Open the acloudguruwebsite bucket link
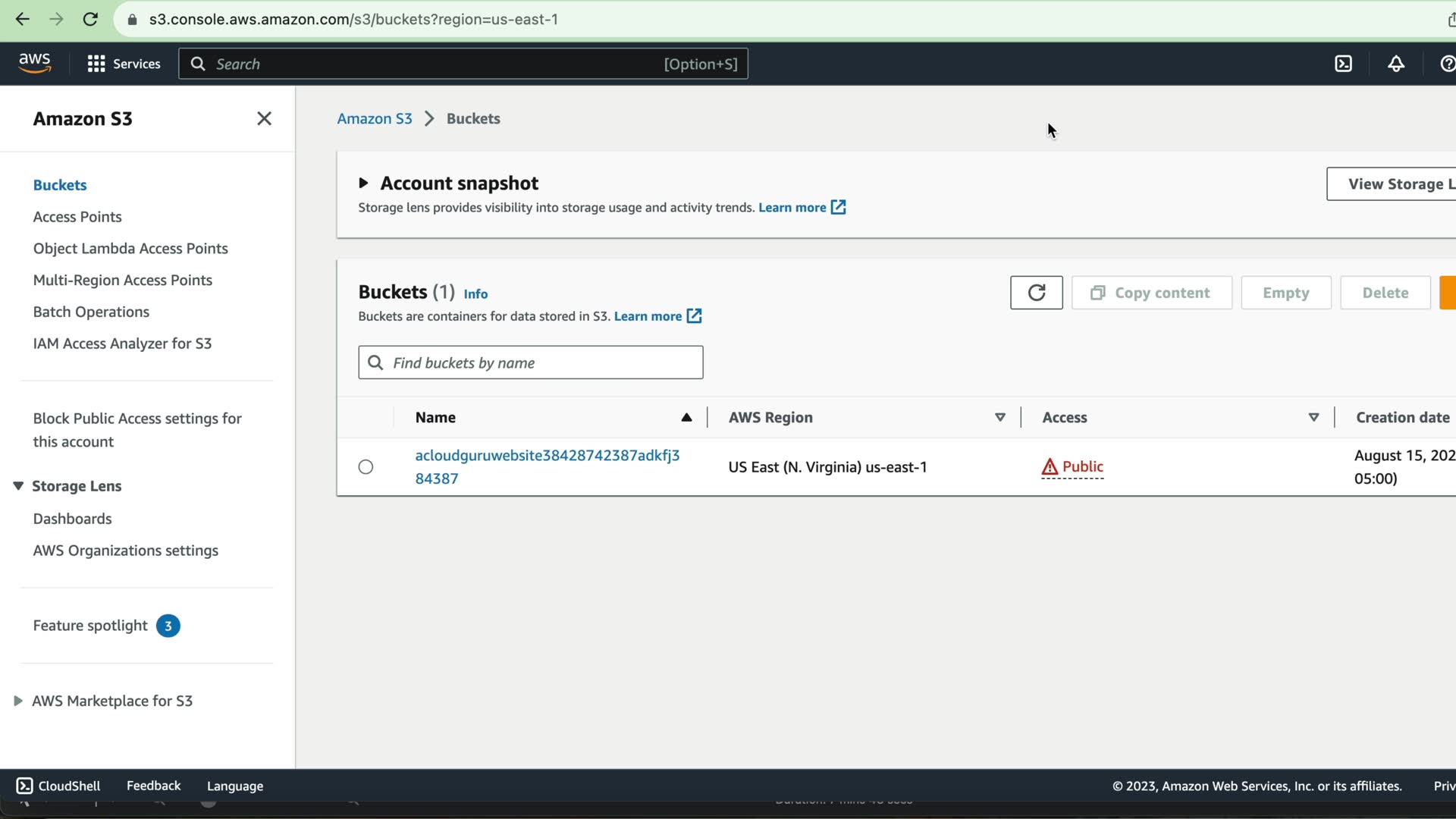The width and height of the screenshot is (1456, 819). 547,456
